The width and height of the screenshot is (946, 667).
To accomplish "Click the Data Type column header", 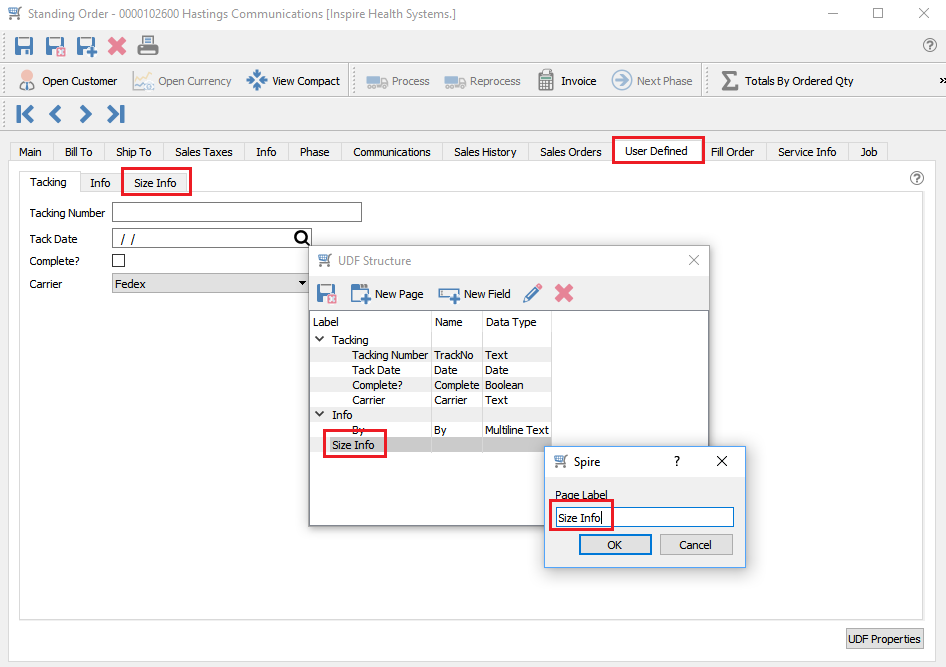I will [516, 322].
